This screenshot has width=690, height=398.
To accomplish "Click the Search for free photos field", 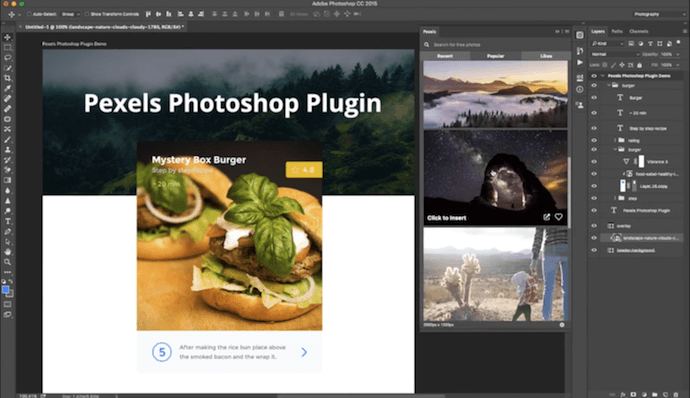I will [495, 44].
